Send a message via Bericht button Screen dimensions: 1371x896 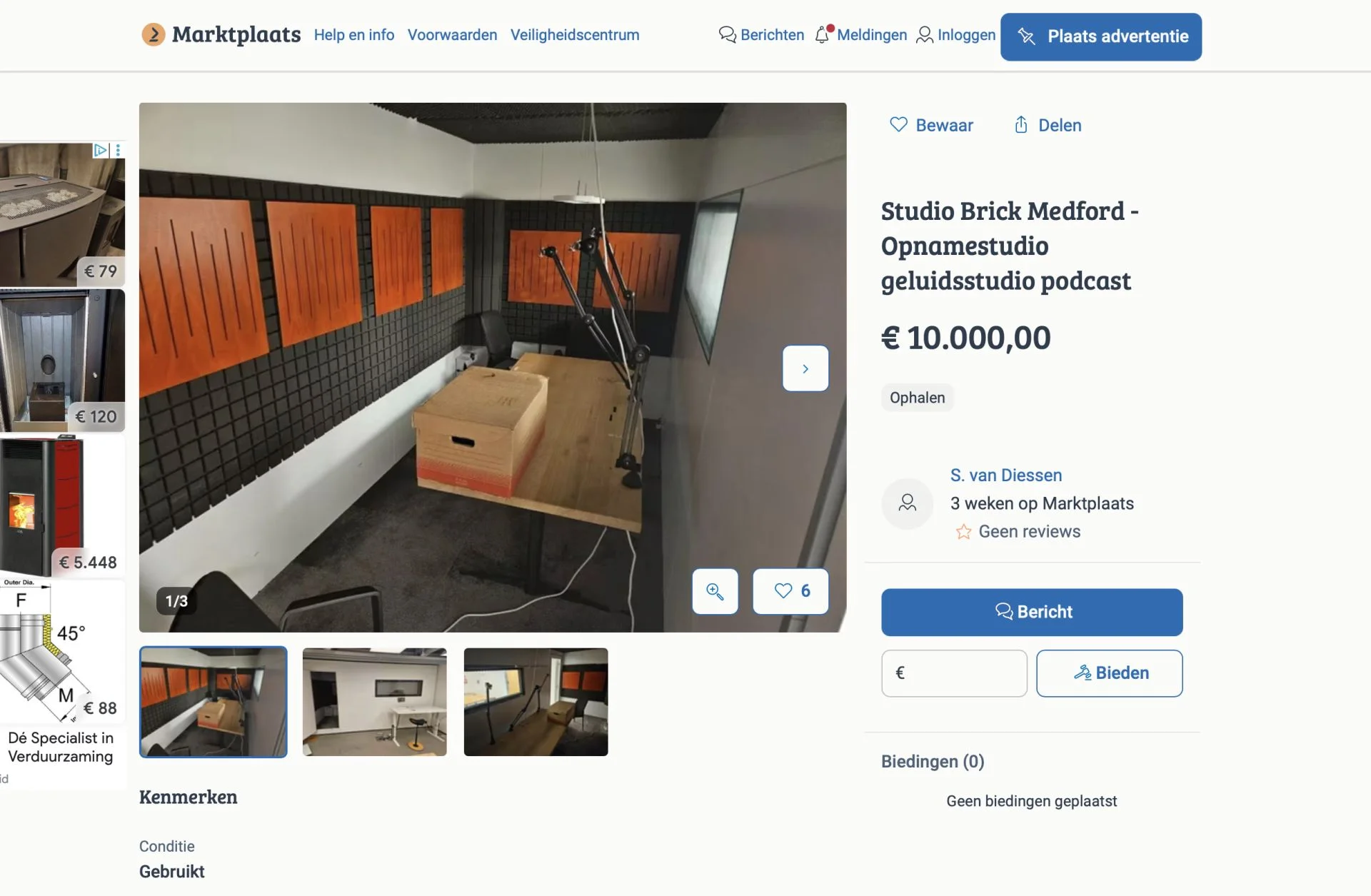(1032, 612)
